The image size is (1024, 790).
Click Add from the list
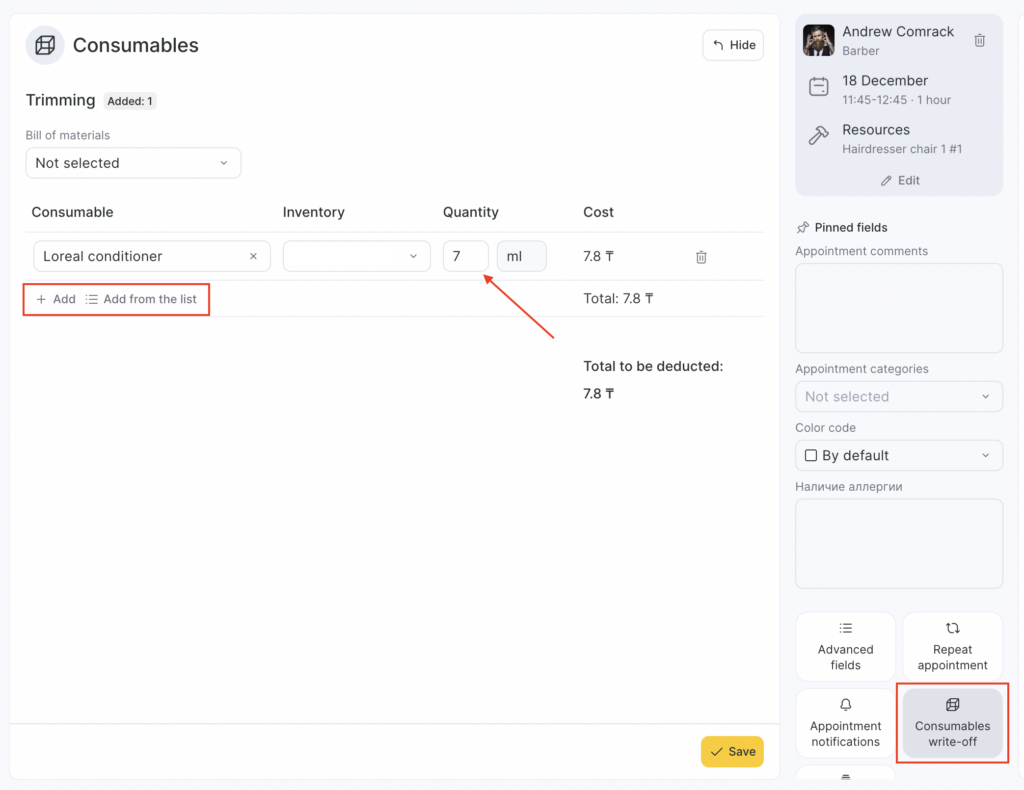point(141,299)
